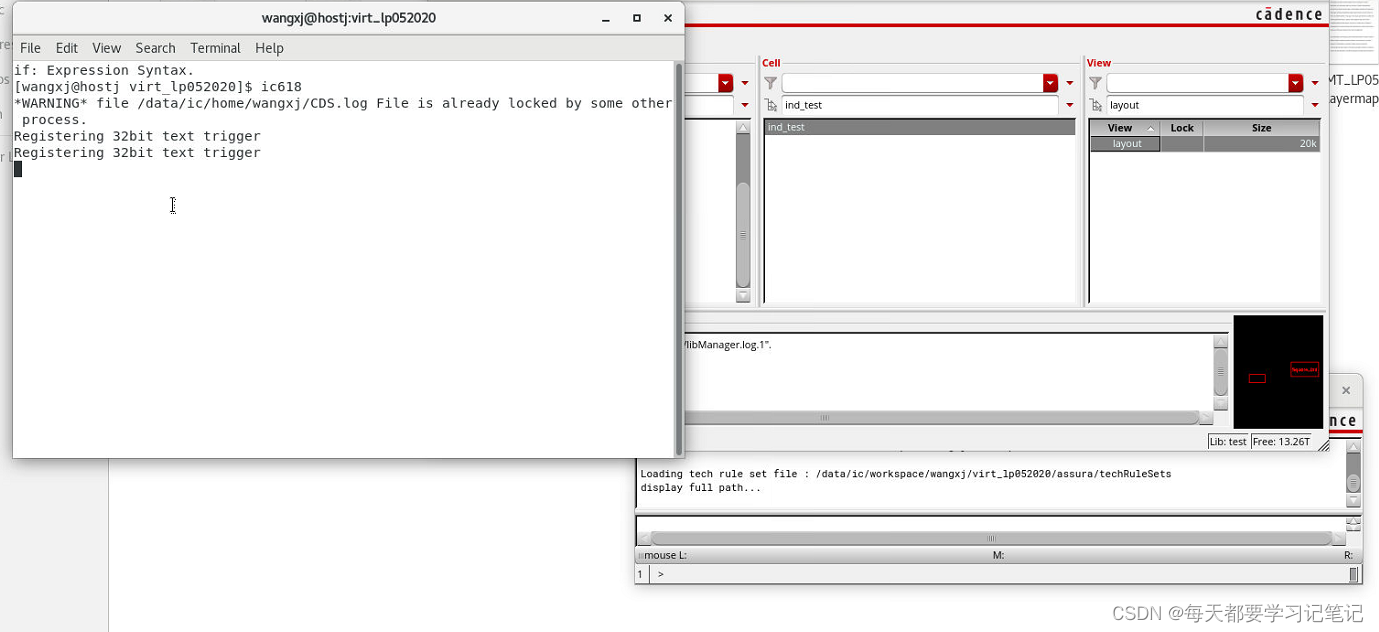The width and height of the screenshot is (1379, 632).
Task: Open the terminal File menu
Action: coord(30,48)
